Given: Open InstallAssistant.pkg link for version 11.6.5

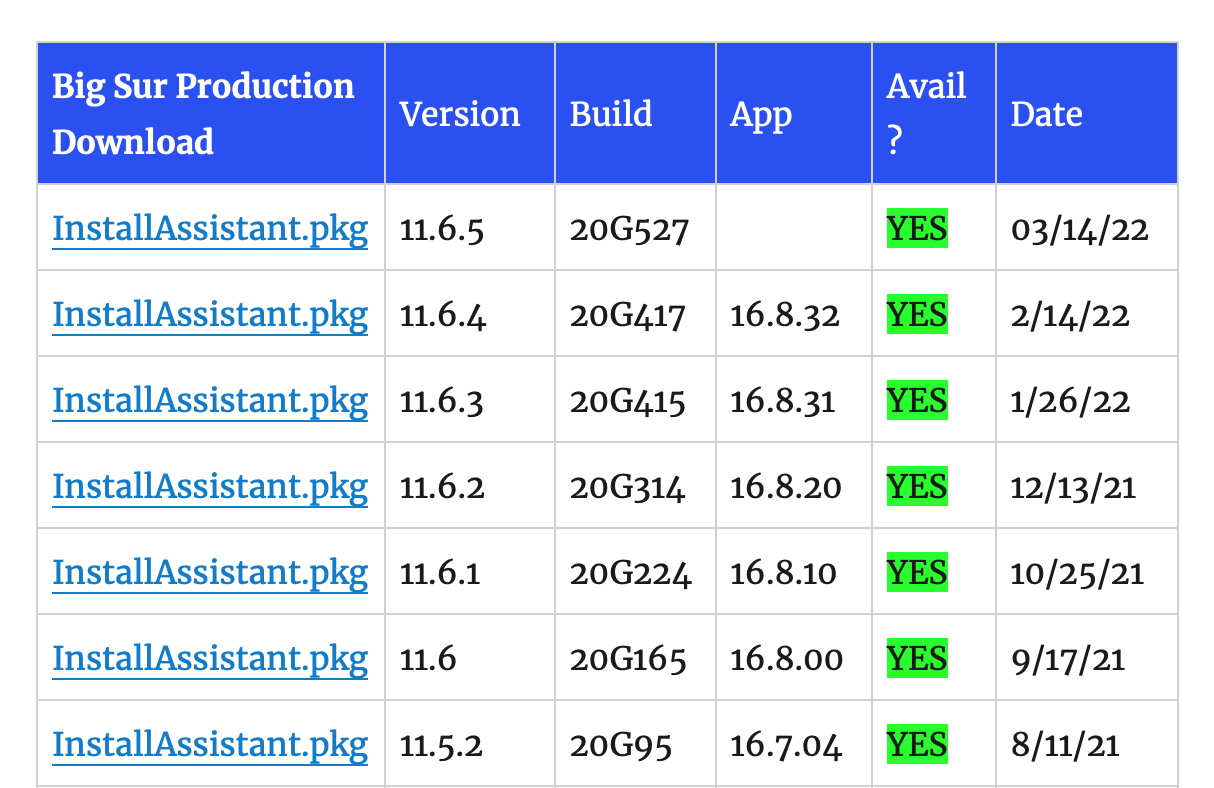Looking at the screenshot, I should [x=210, y=230].
